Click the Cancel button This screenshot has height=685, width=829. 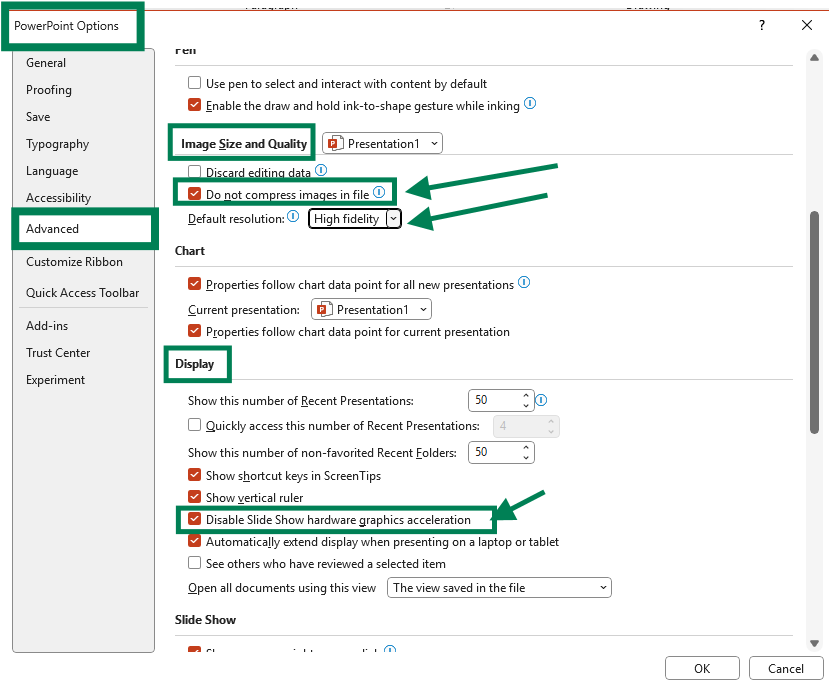(786, 669)
